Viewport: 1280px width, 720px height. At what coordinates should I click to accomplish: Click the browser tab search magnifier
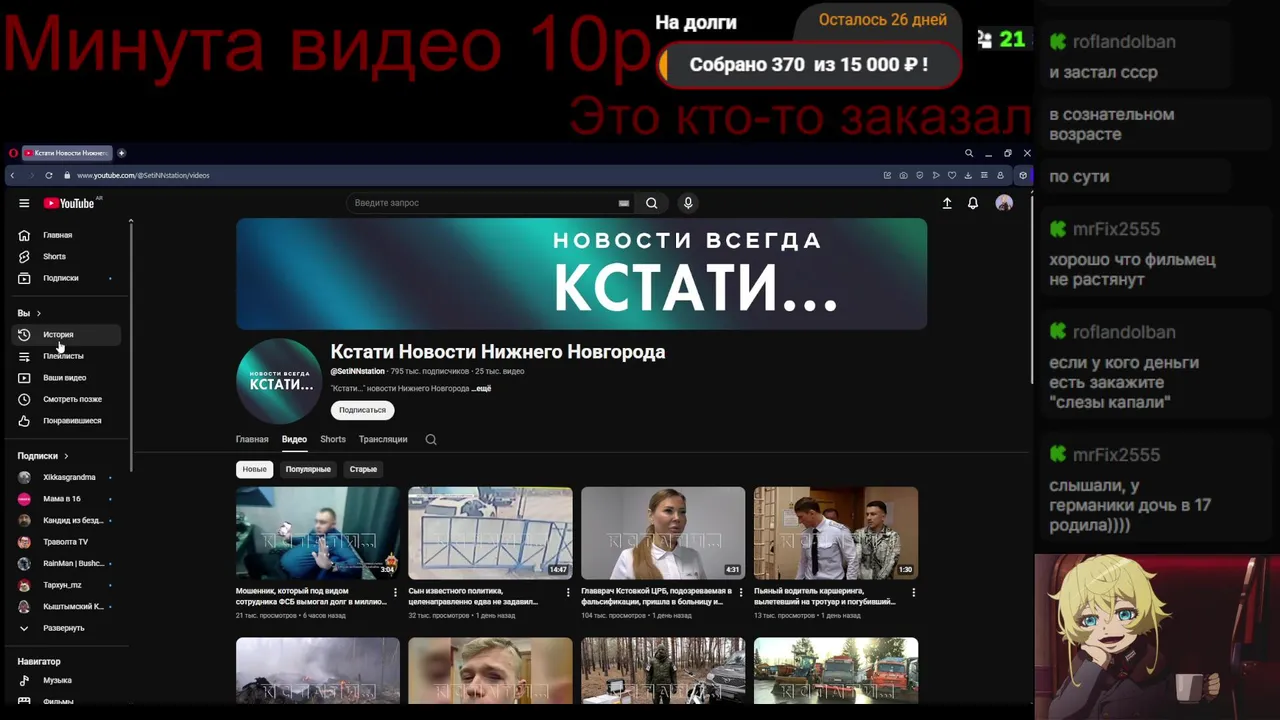point(968,153)
